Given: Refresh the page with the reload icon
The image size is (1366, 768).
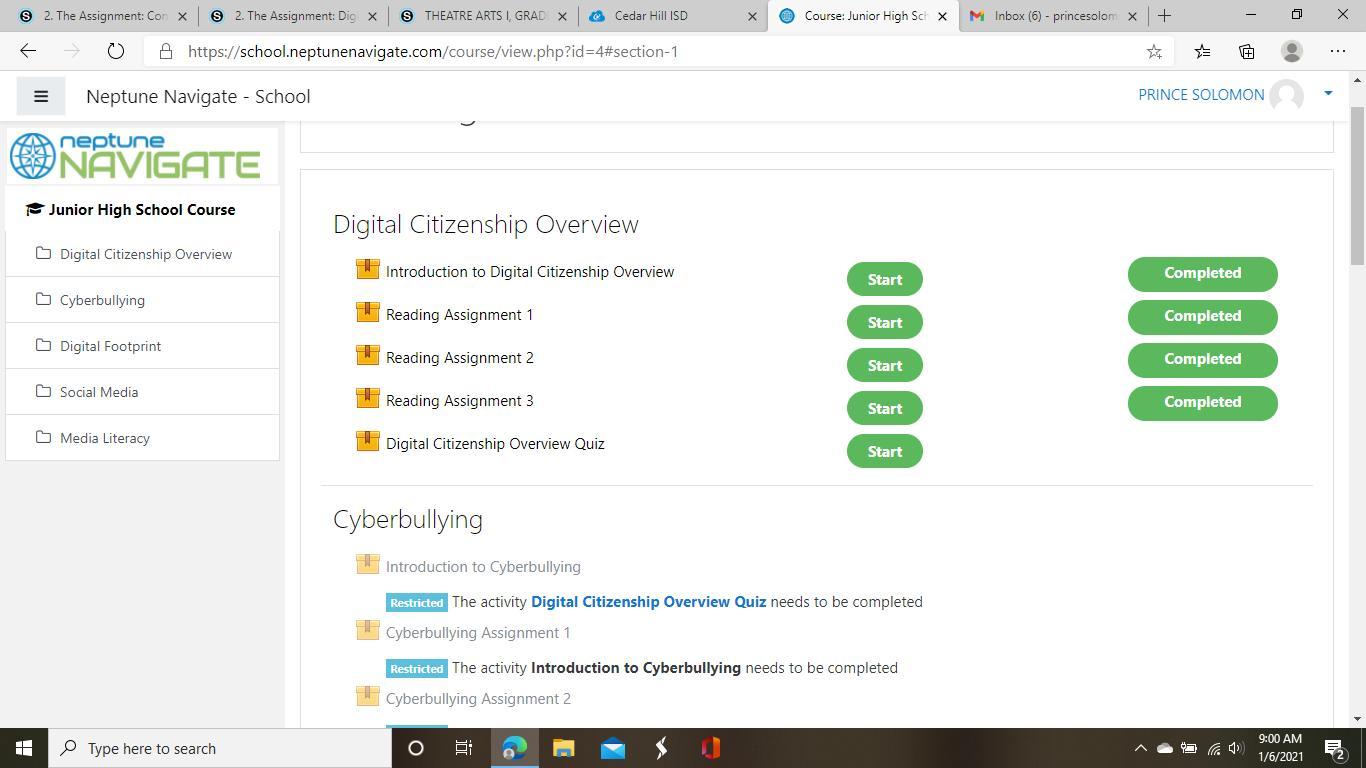Looking at the screenshot, I should [x=115, y=51].
